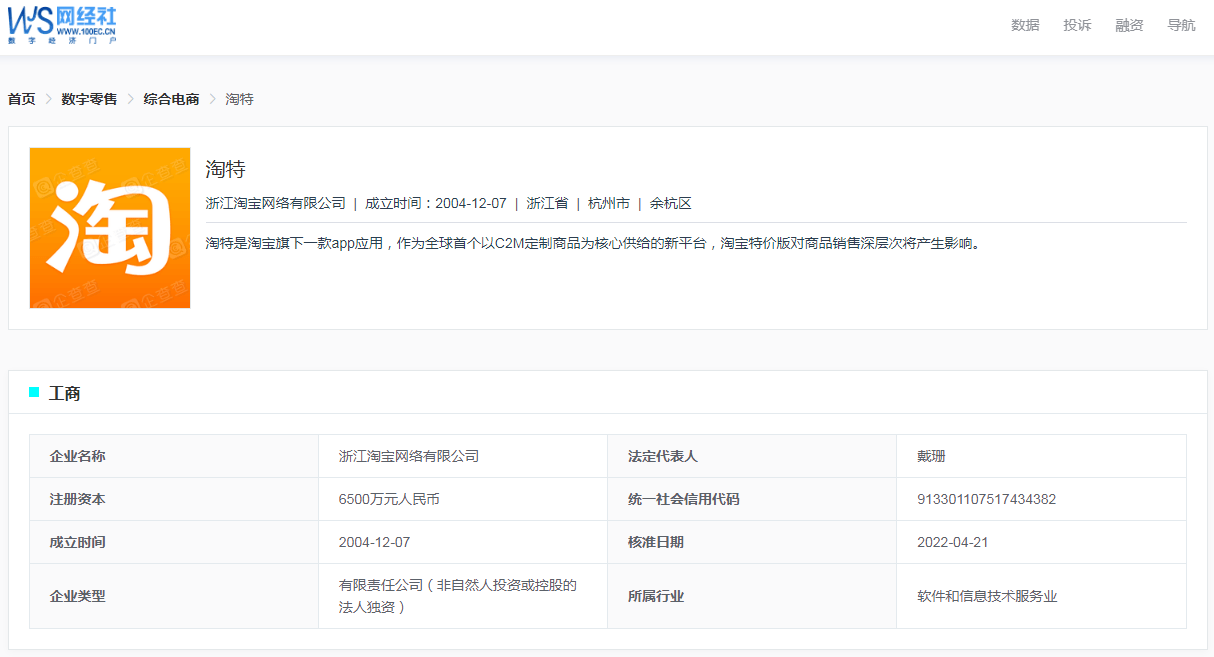Open the 数据 navigation menu
1214x657 pixels.
pyautogui.click(x=1025, y=25)
